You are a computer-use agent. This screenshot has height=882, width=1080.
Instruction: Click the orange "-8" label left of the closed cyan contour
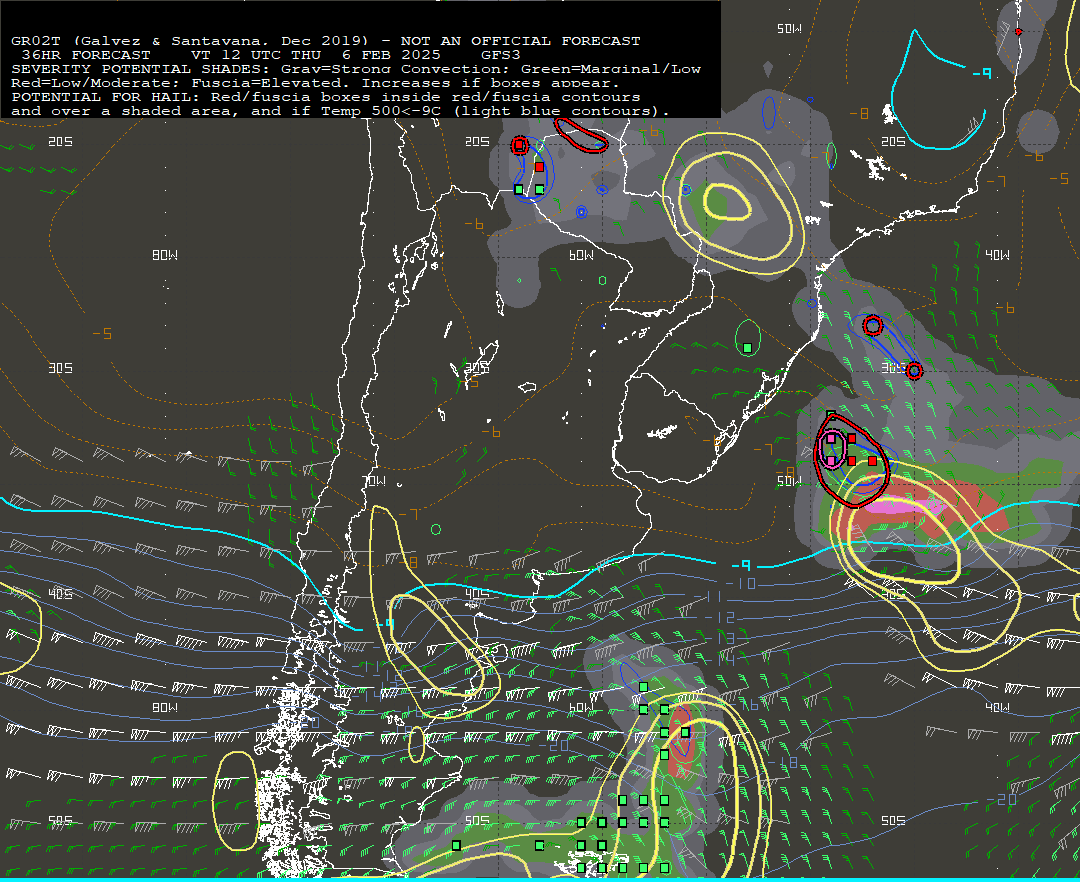pos(858,114)
